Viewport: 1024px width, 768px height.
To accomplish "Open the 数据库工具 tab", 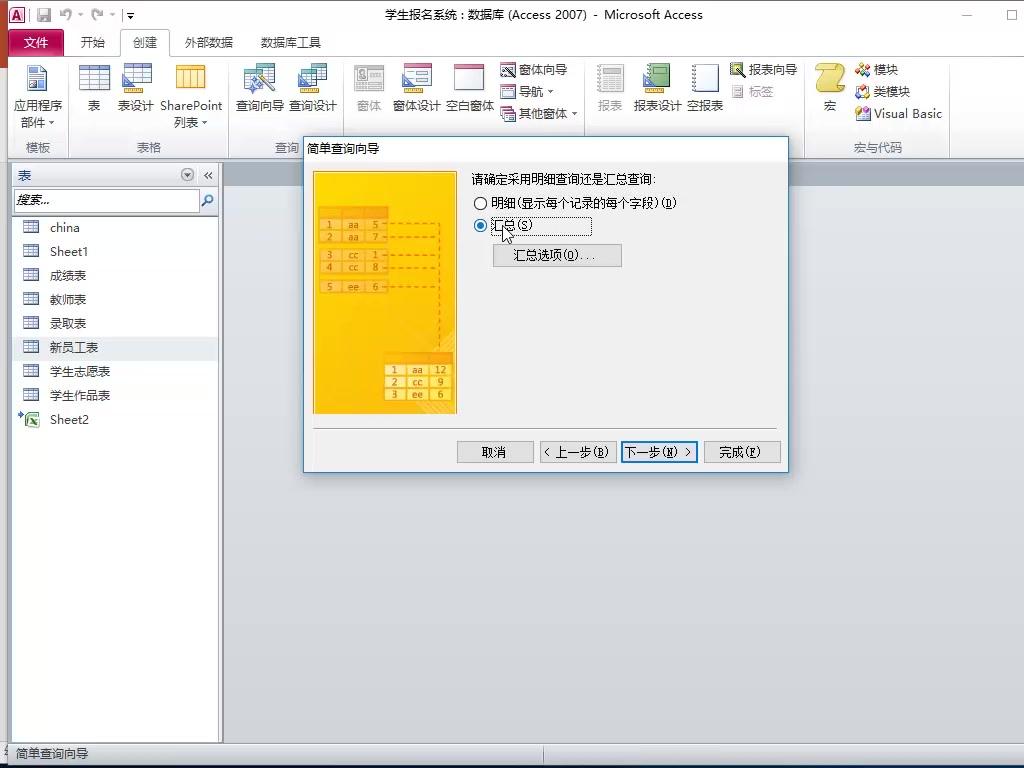I will pyautogui.click(x=291, y=42).
